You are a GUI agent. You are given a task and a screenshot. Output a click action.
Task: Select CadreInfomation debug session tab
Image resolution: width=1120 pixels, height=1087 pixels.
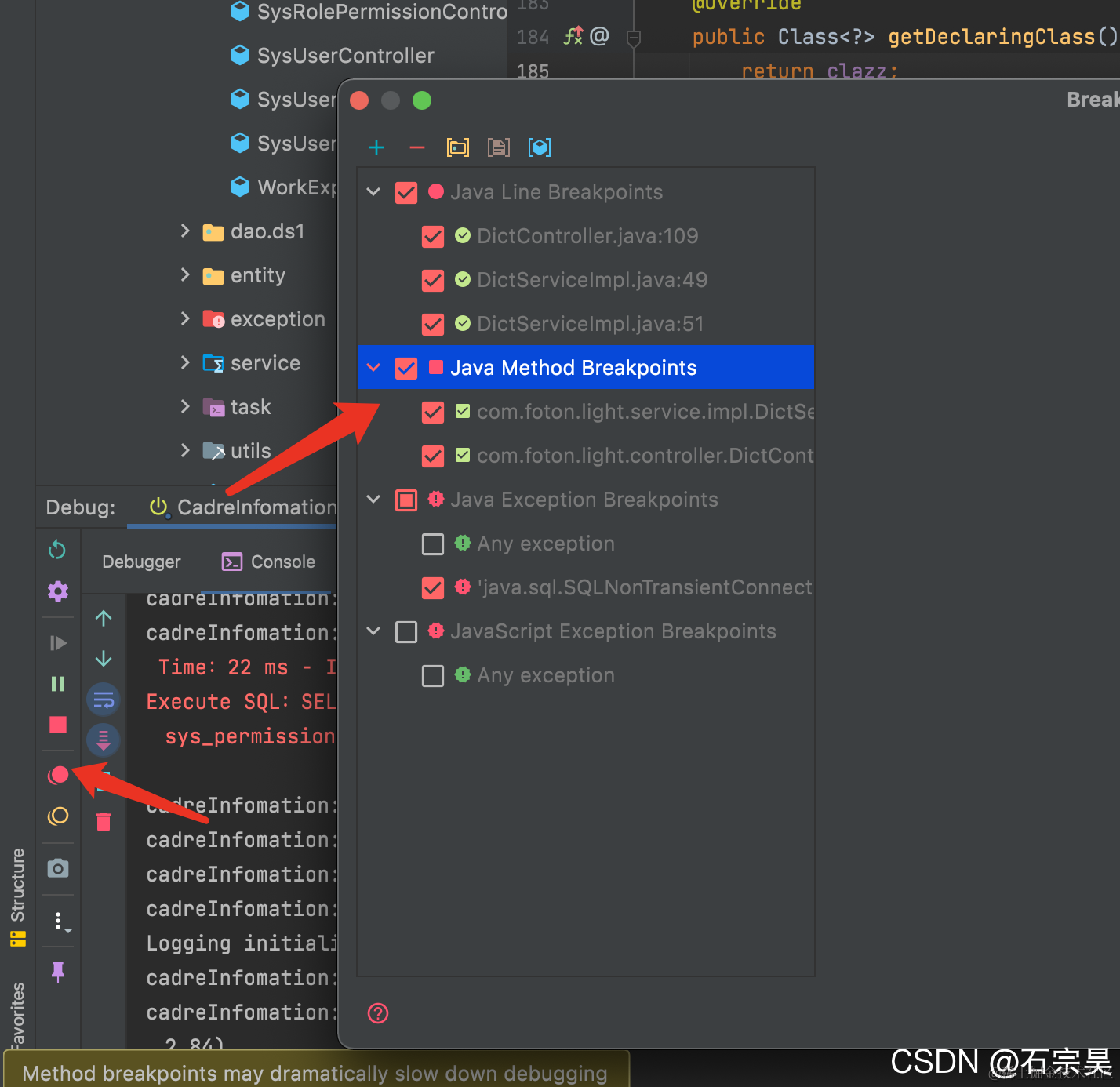(243, 507)
